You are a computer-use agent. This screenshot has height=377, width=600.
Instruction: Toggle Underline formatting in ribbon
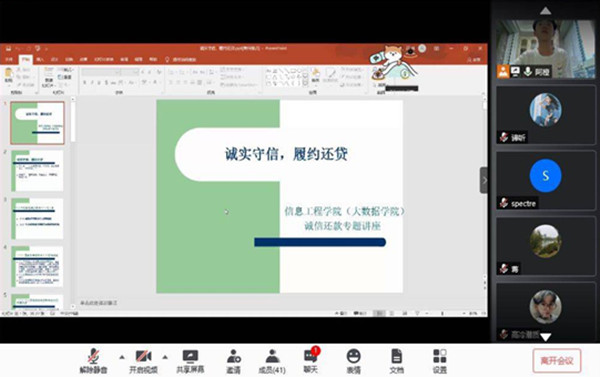[x=99, y=82]
